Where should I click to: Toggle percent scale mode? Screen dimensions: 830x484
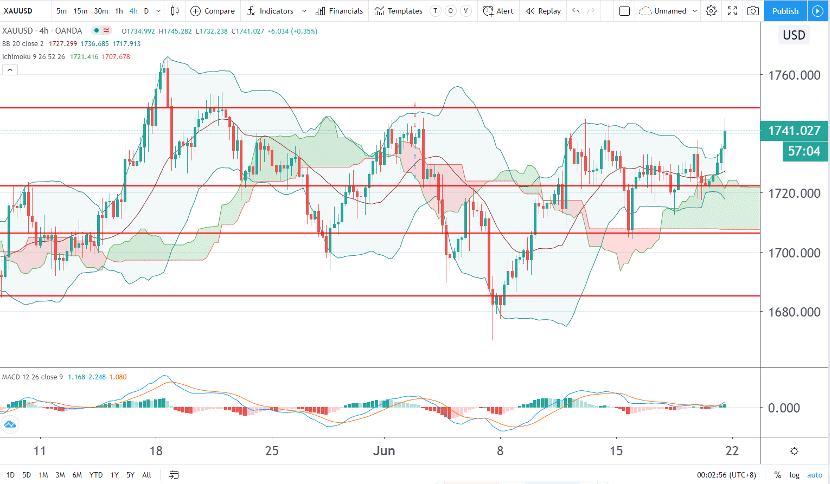(778, 475)
